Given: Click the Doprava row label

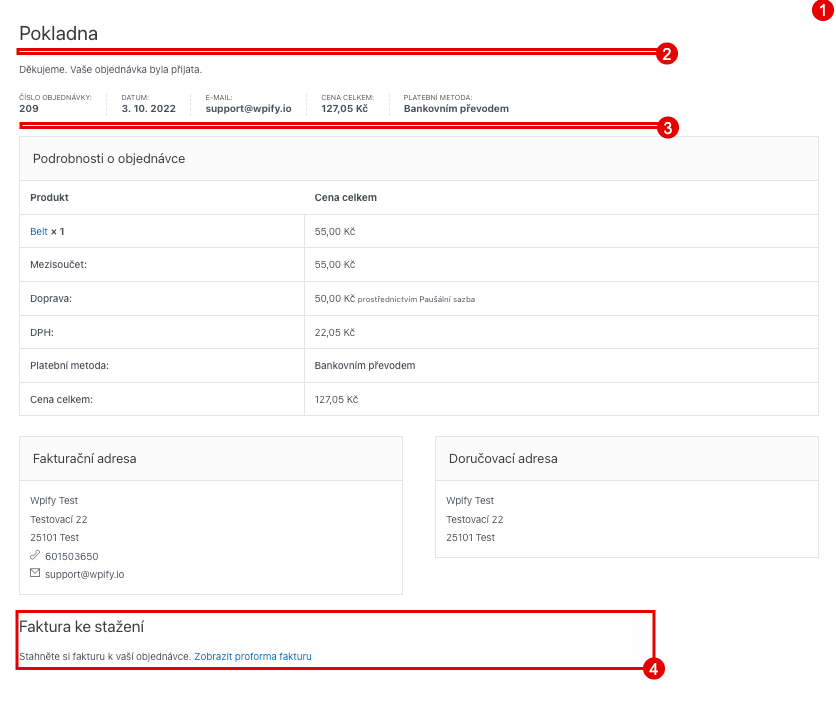Looking at the screenshot, I should pyautogui.click(x=51, y=298).
